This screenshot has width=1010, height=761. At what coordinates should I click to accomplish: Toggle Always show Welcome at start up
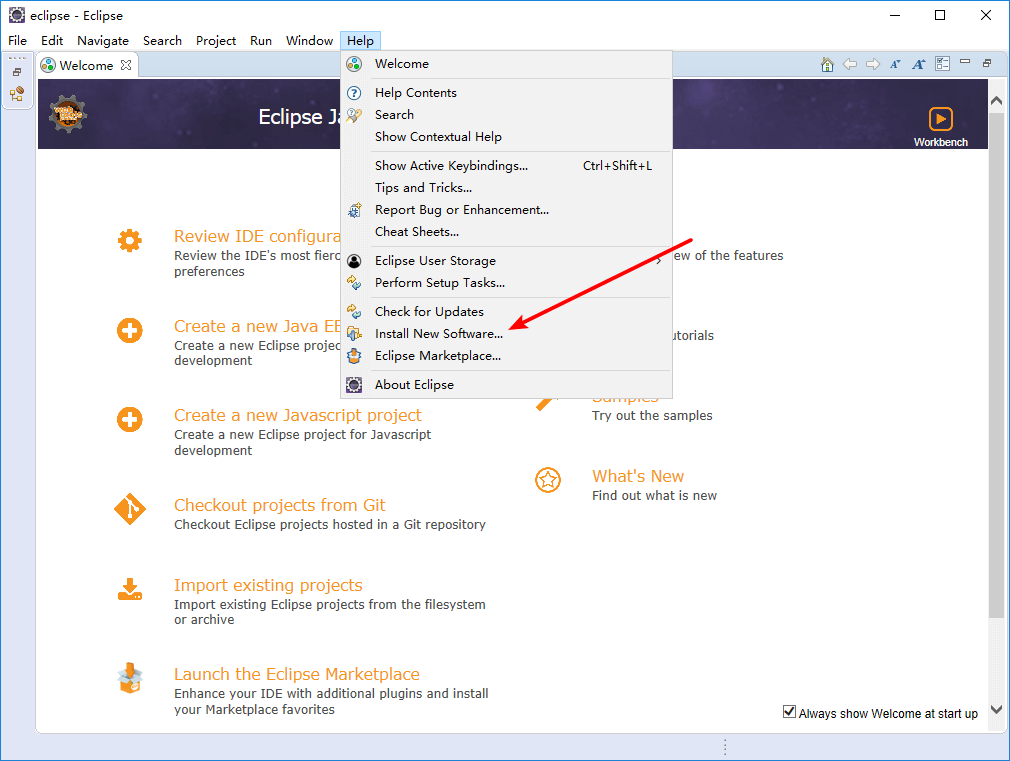click(789, 712)
